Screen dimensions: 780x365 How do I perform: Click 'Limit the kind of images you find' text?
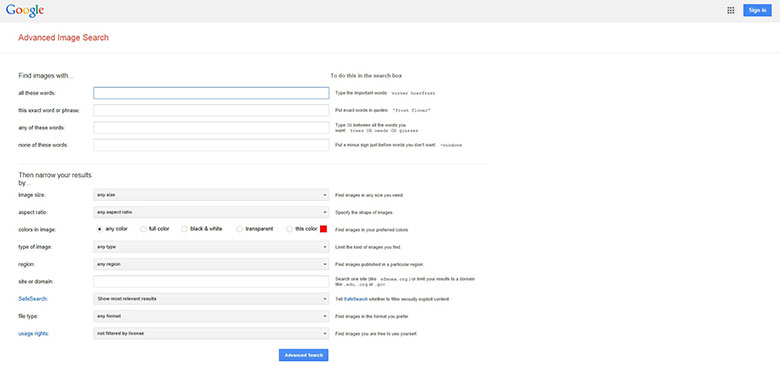368,247
